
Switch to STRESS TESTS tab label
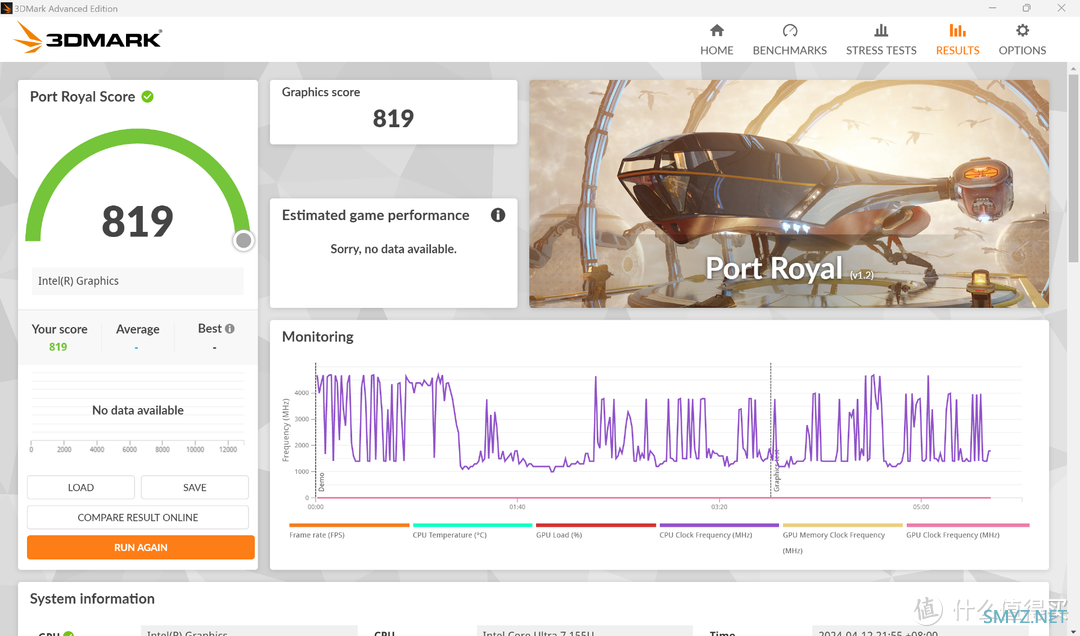[x=881, y=50]
